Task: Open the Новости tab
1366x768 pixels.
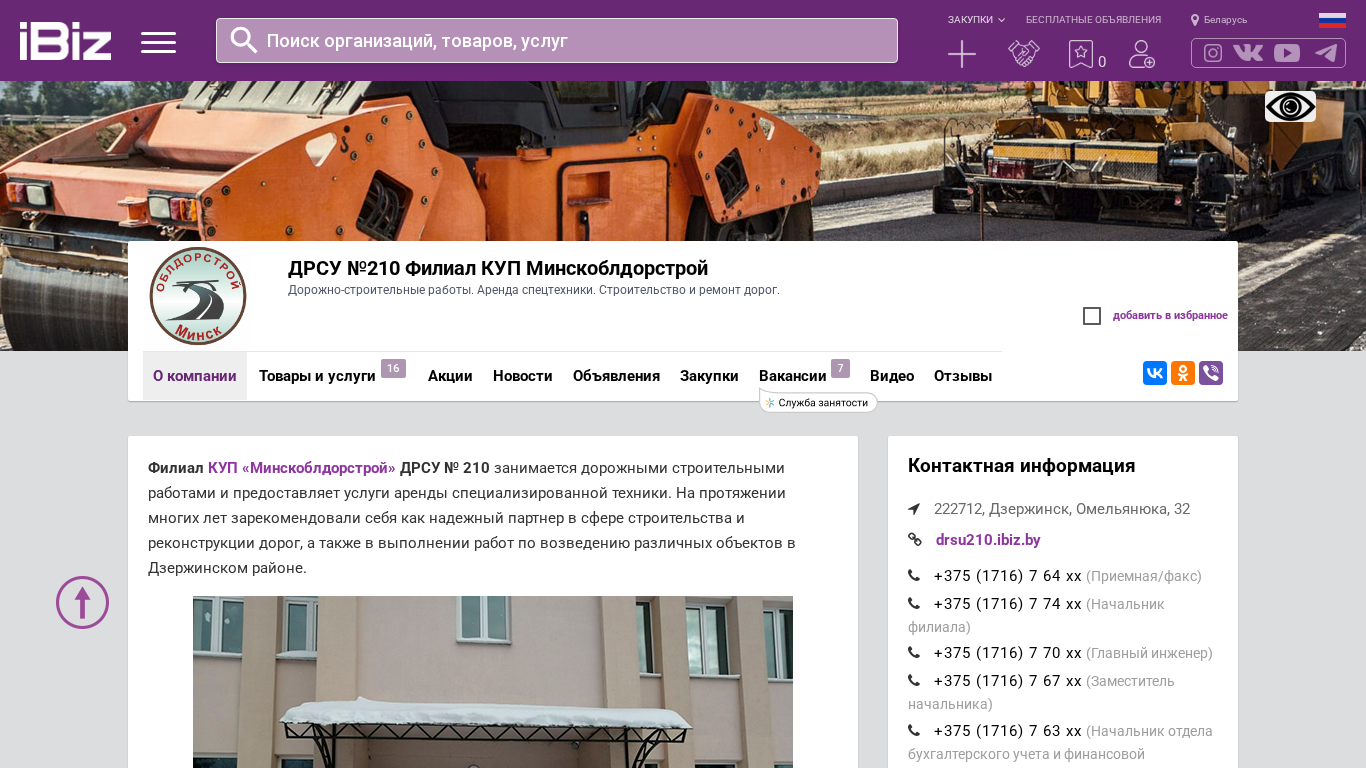Action: point(523,376)
